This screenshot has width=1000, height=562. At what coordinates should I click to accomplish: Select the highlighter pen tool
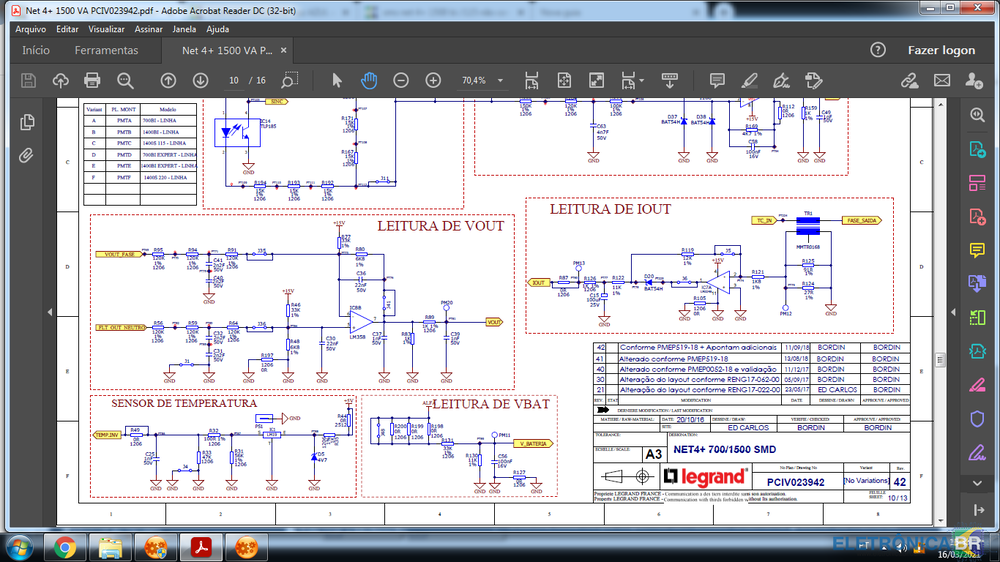[748, 80]
